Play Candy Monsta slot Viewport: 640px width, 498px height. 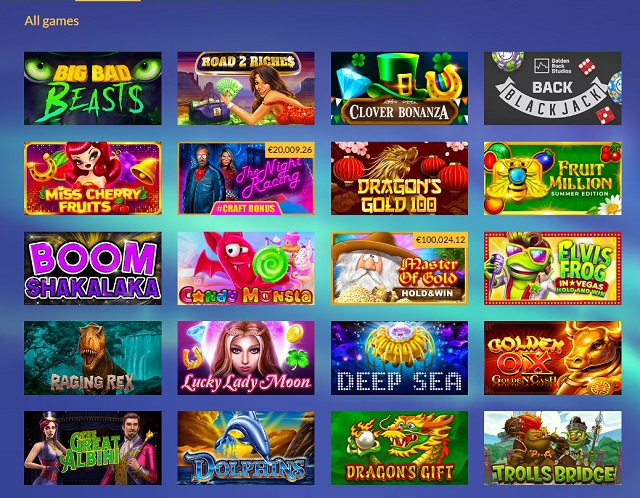(x=246, y=269)
